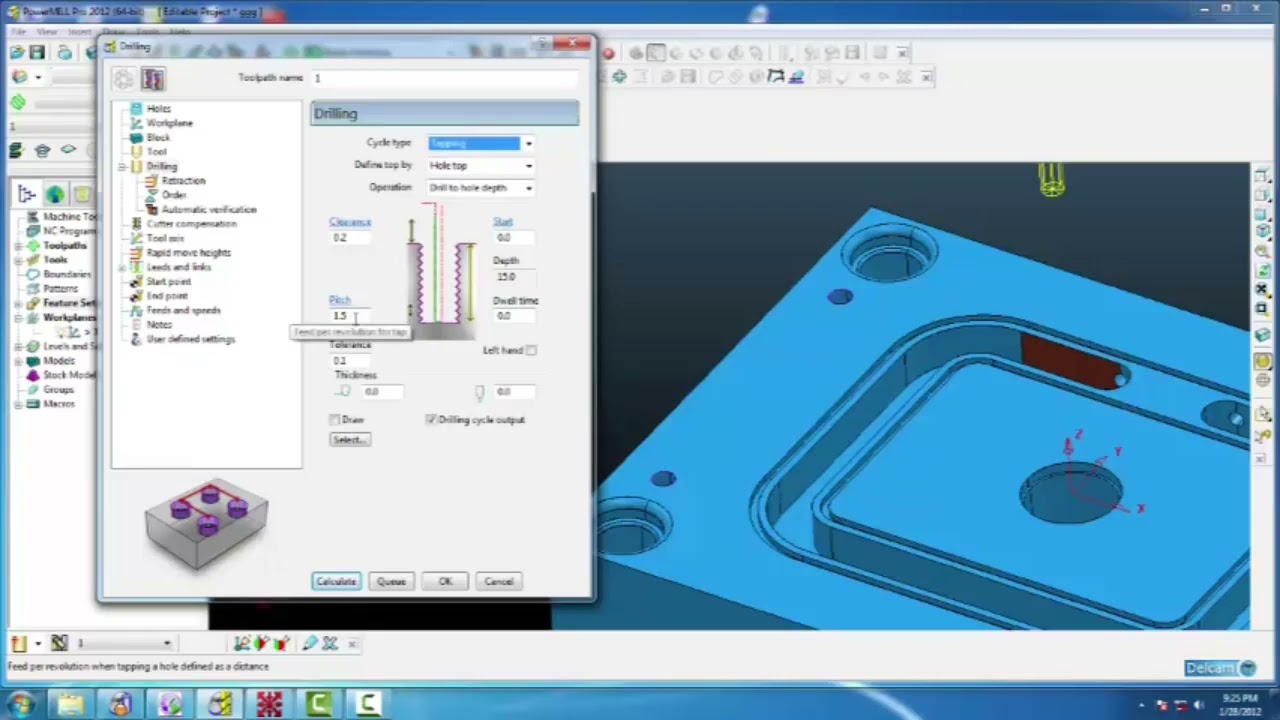Save the project using the floppy icon
Screen dimensions: 1280x720
(37, 52)
